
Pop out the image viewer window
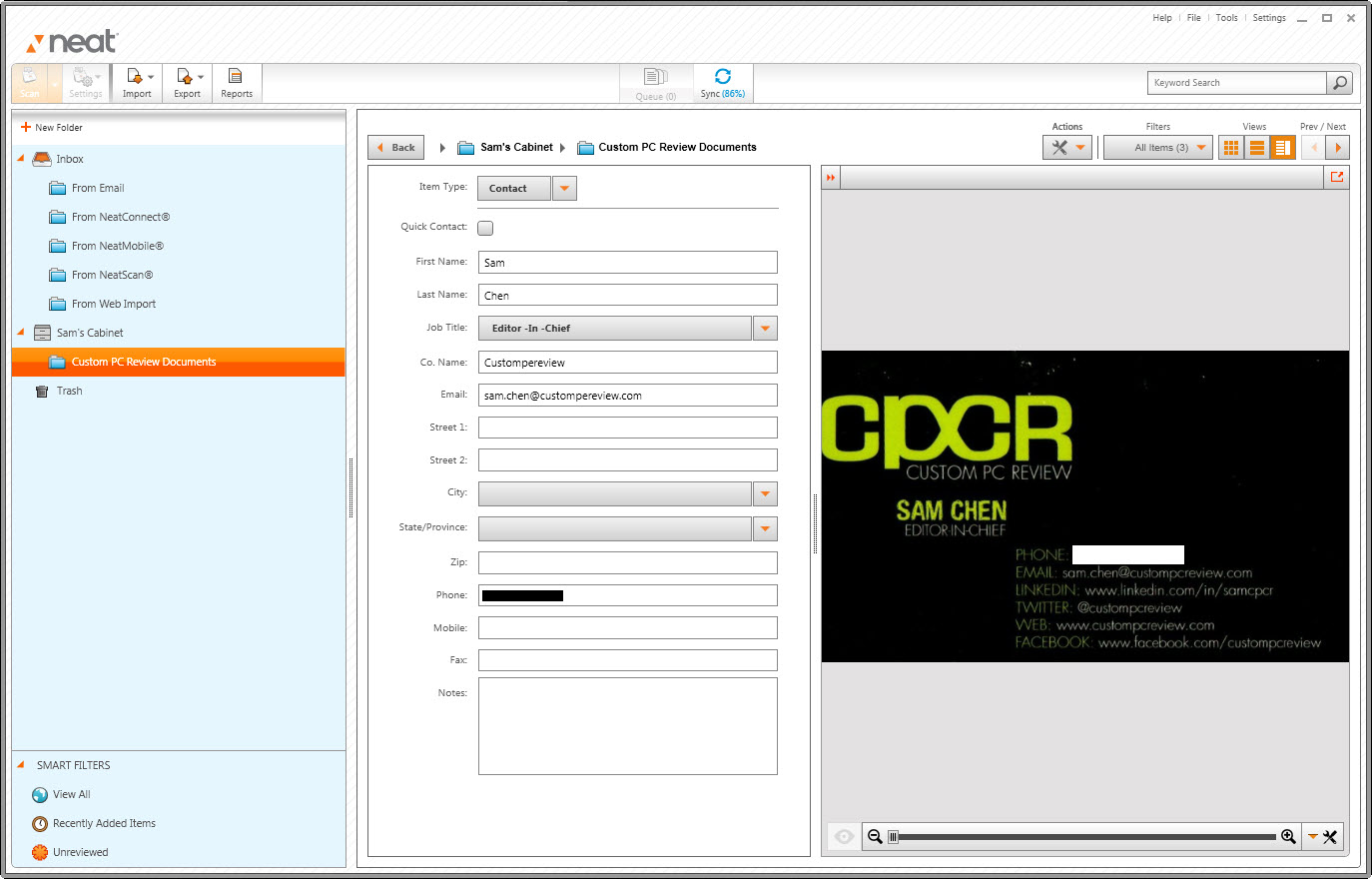pyautogui.click(x=1337, y=177)
